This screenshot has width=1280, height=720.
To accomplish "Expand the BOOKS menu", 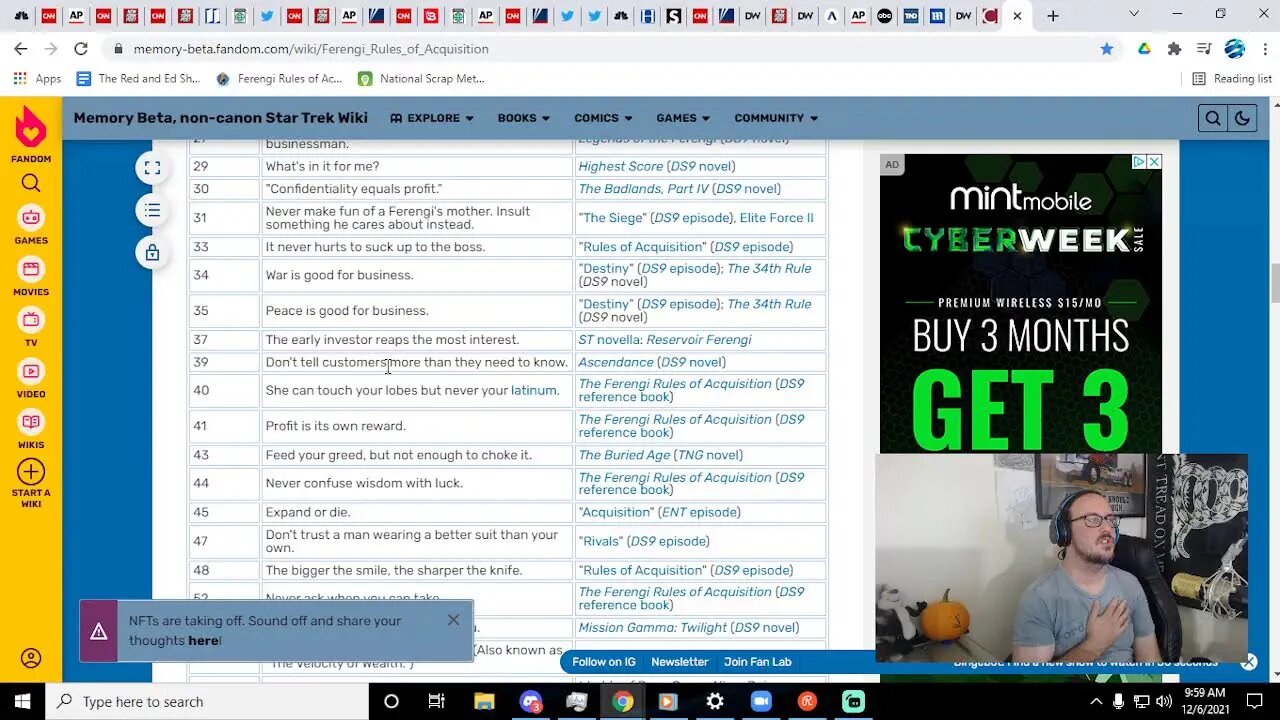I will click(524, 118).
